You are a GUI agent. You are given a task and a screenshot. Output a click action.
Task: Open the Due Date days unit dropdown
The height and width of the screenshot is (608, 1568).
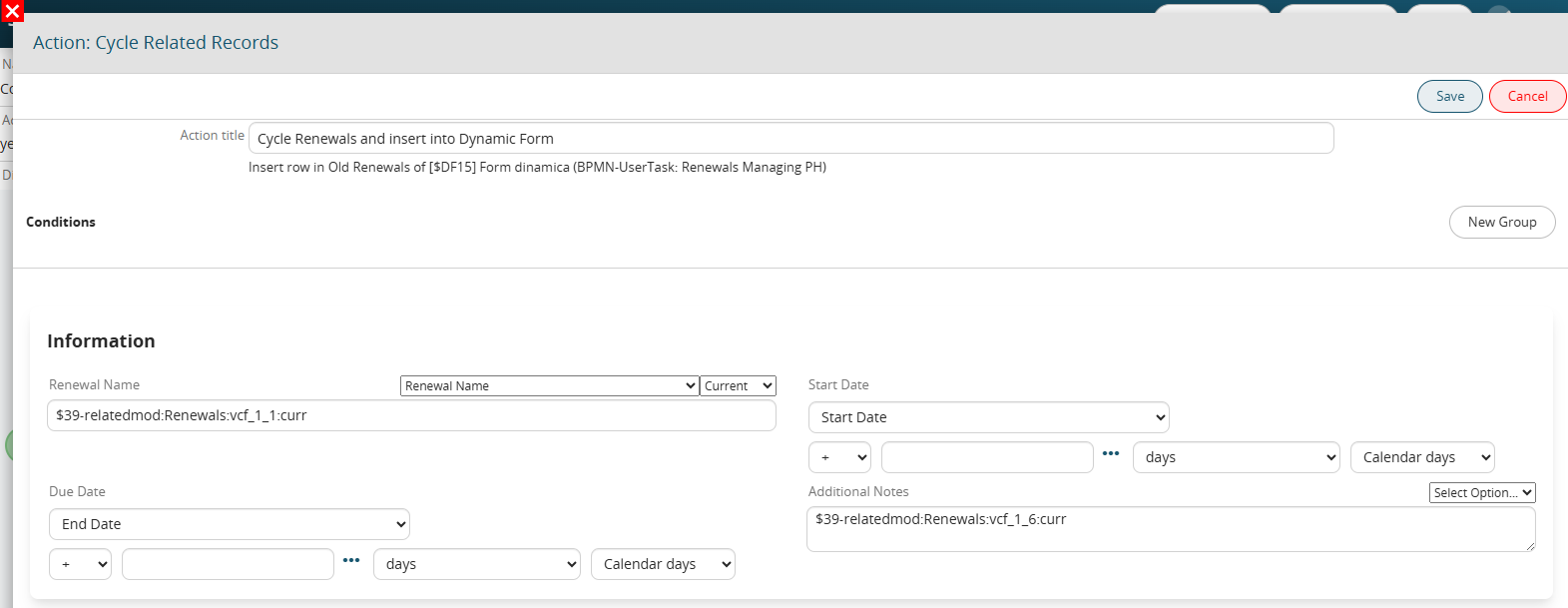point(476,564)
